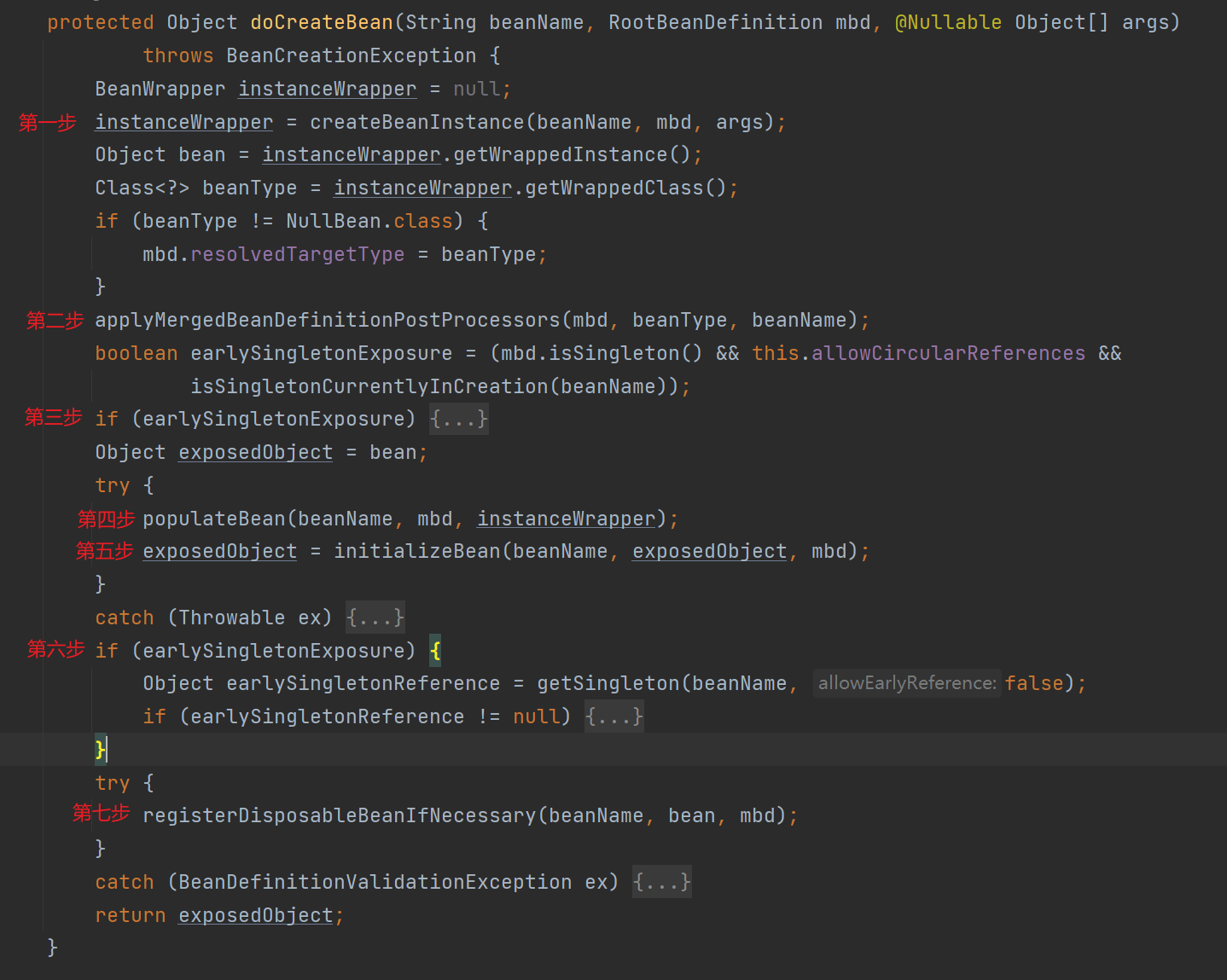Click the initializeBean method call
The width and height of the screenshot is (1227, 980).
416,552
